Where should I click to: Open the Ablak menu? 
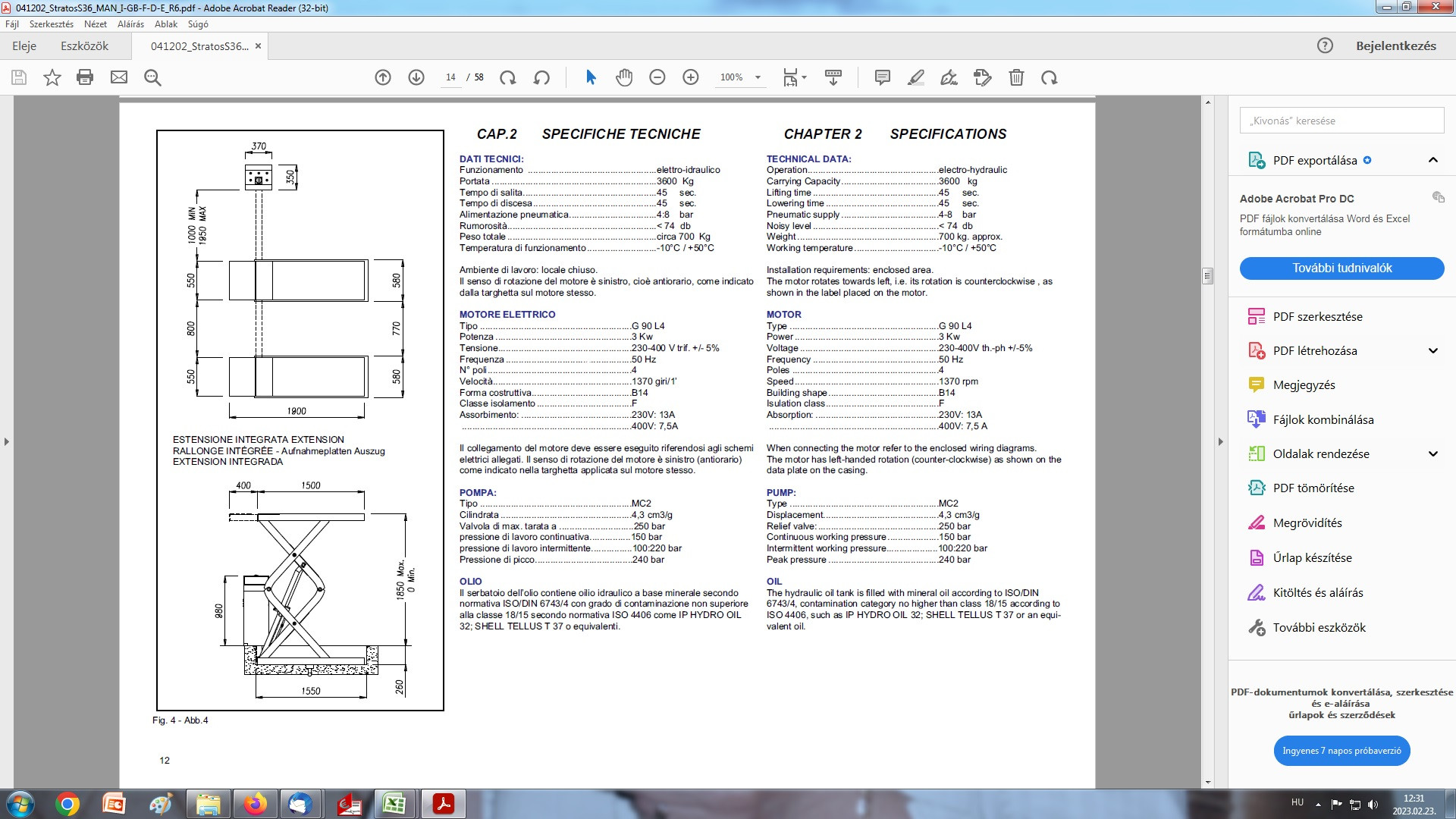[x=166, y=24]
